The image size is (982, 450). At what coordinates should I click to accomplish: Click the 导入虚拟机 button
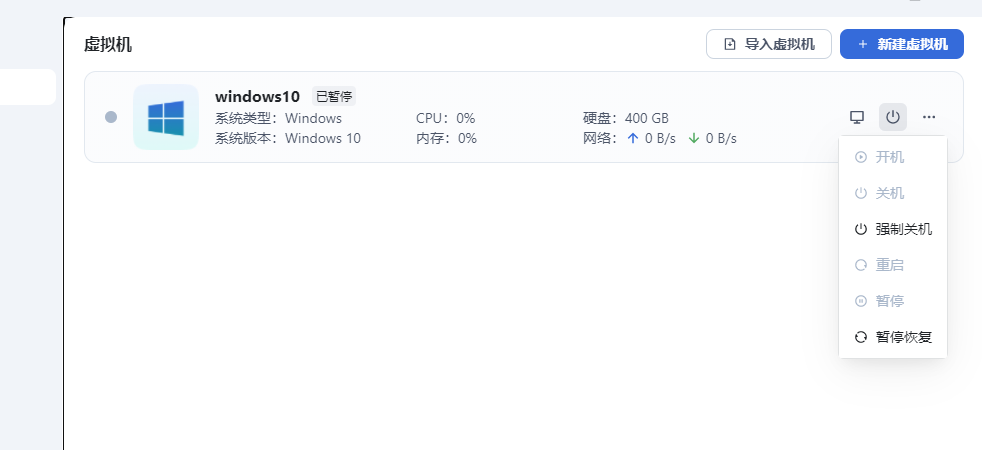(769, 44)
